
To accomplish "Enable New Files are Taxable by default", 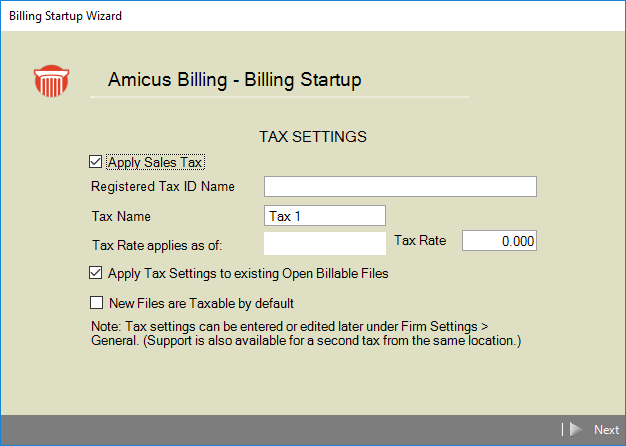I will [96, 303].
